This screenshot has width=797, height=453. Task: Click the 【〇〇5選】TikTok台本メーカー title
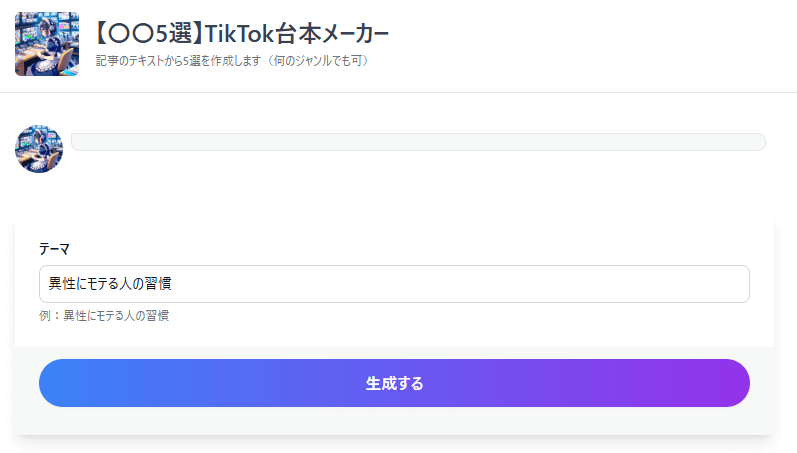[x=242, y=34]
